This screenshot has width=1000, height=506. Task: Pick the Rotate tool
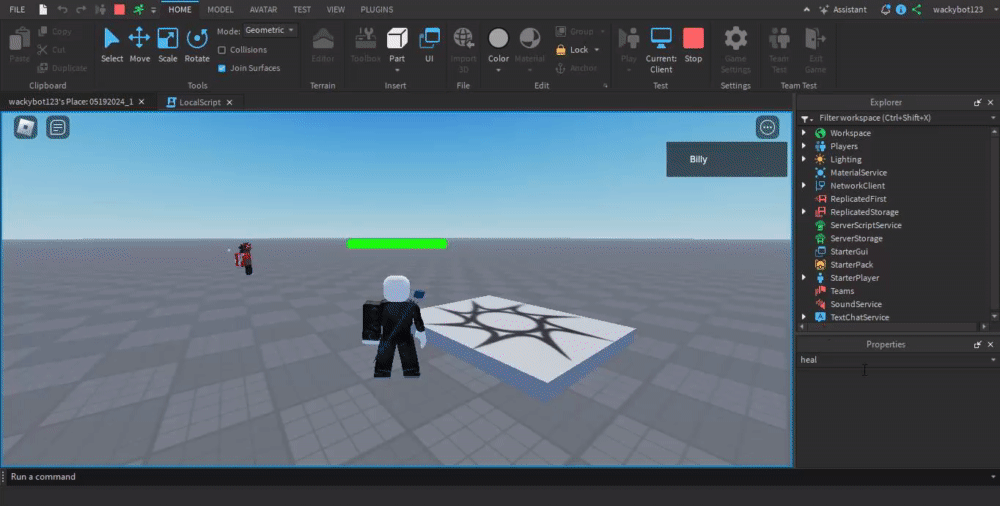tap(197, 45)
